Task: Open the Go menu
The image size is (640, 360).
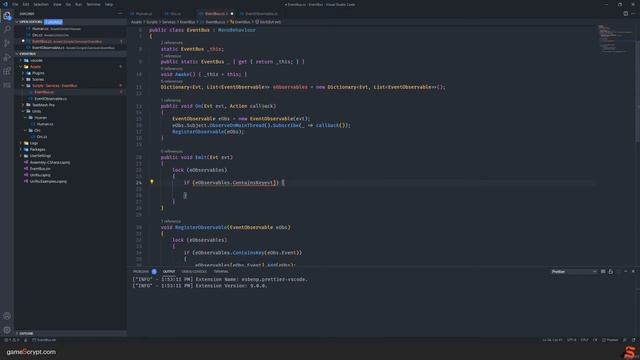Action: click(x=68, y=4)
